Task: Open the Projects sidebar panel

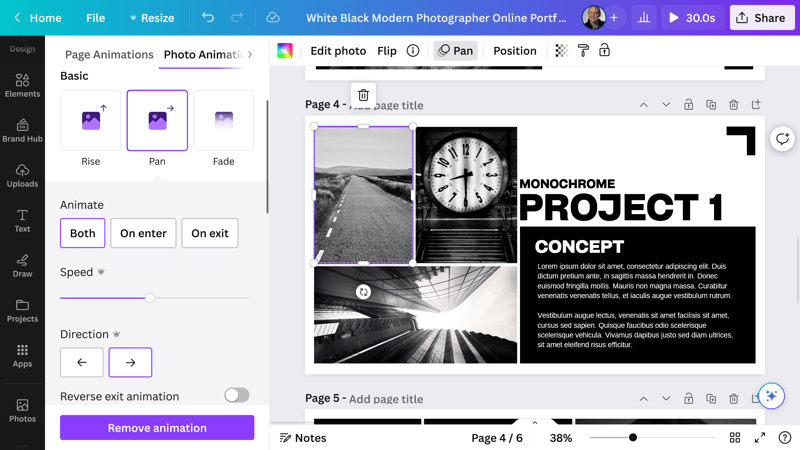Action: pos(22,311)
